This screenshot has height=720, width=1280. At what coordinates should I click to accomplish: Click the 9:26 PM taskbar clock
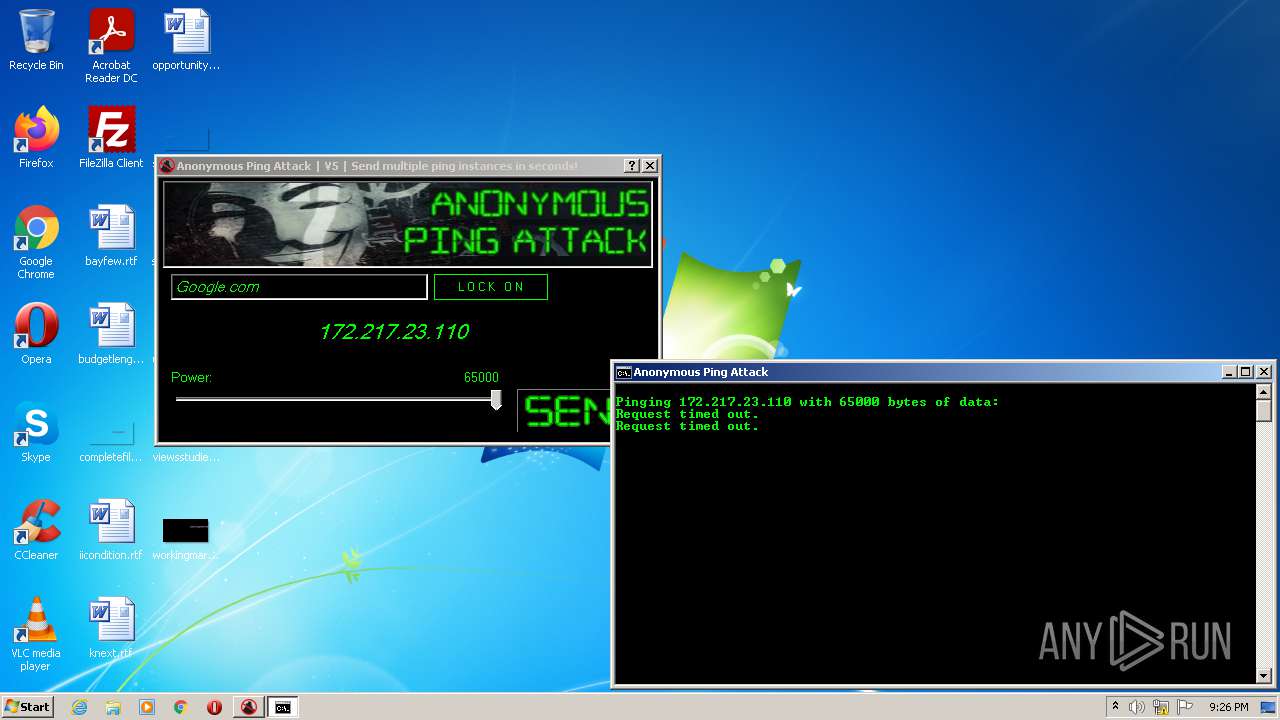click(1228, 707)
